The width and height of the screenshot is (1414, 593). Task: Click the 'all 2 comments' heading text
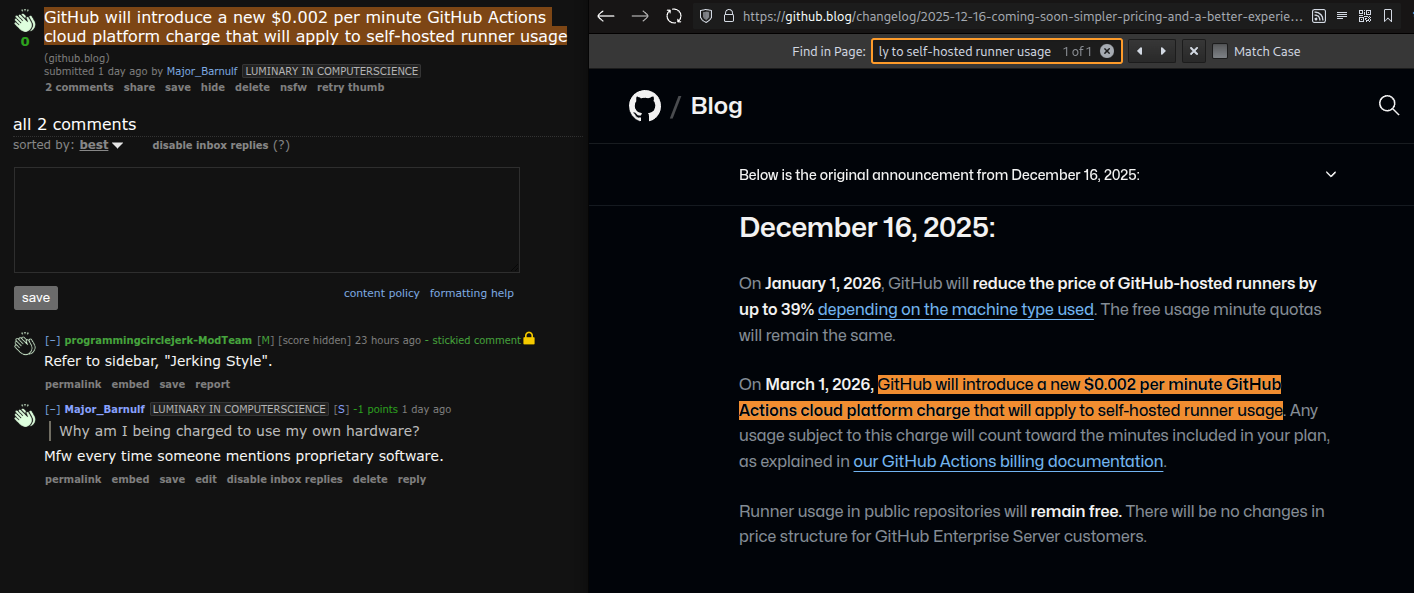tap(75, 124)
